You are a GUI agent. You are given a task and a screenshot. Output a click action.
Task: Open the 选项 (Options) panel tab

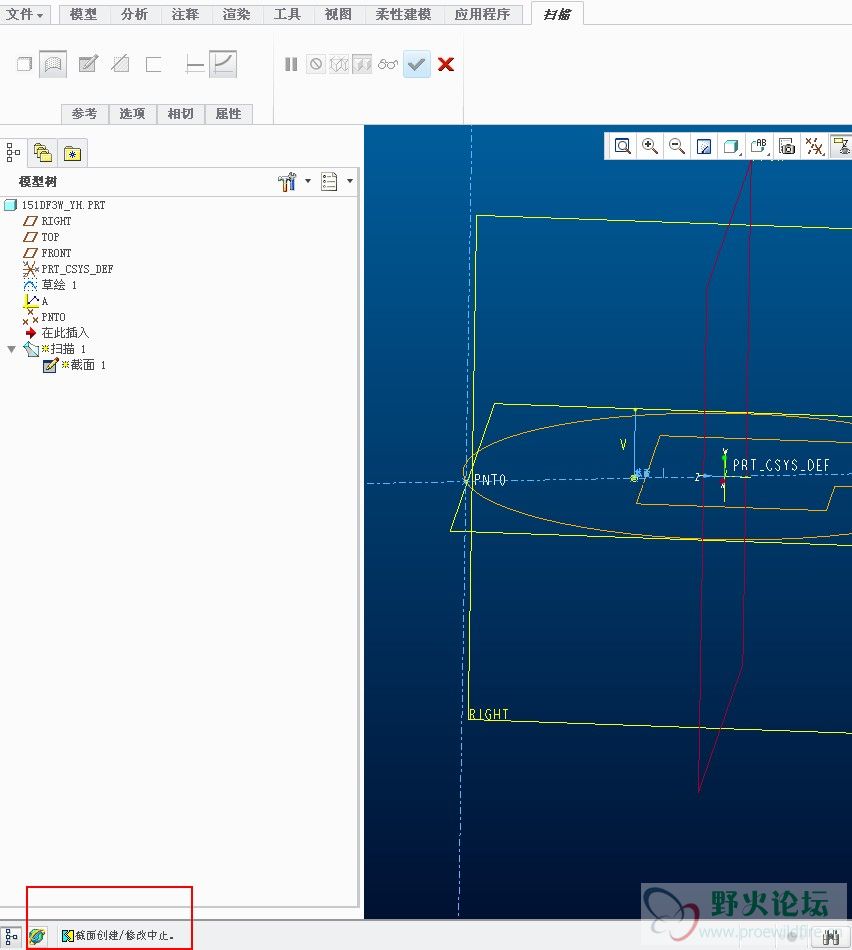(x=133, y=113)
